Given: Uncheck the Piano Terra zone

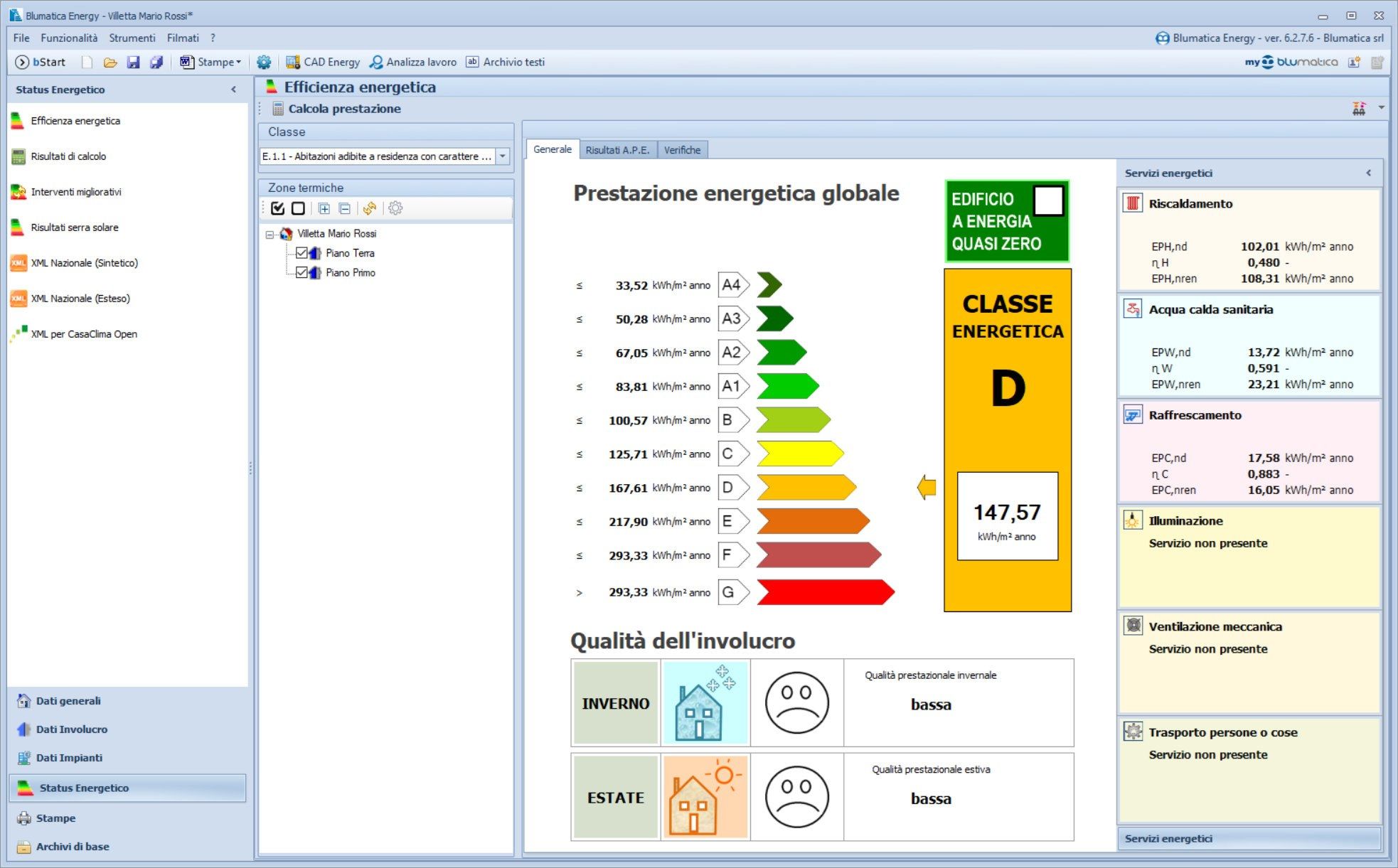Looking at the screenshot, I should click(302, 253).
